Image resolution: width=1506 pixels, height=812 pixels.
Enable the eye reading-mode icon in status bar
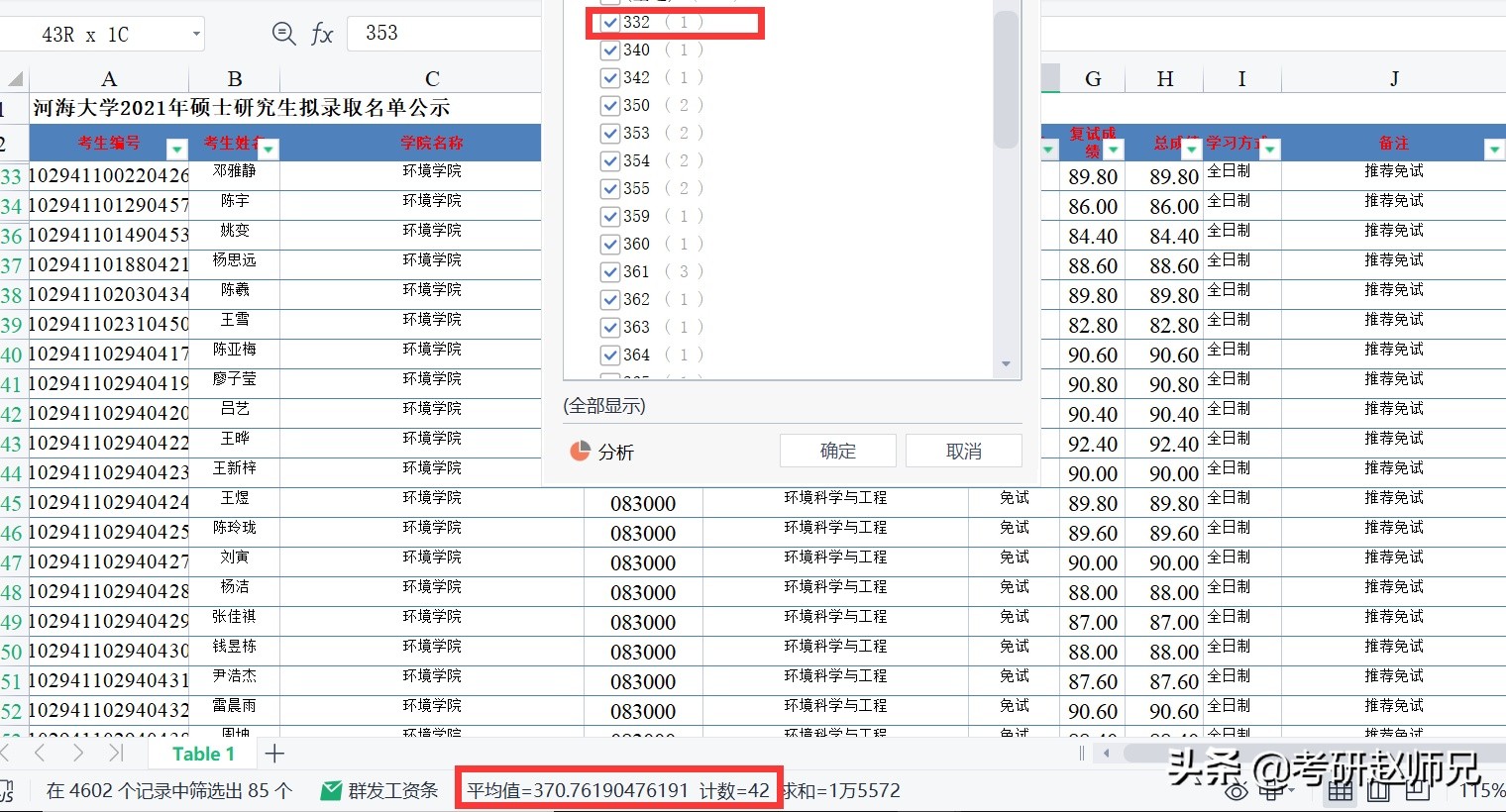(1237, 790)
